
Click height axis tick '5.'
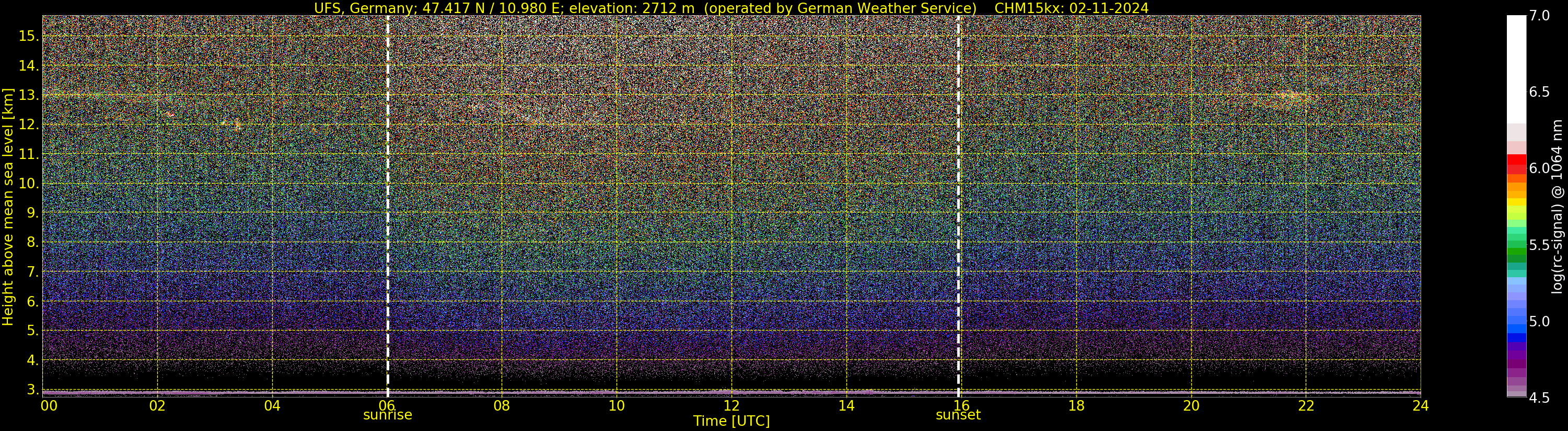coord(32,331)
